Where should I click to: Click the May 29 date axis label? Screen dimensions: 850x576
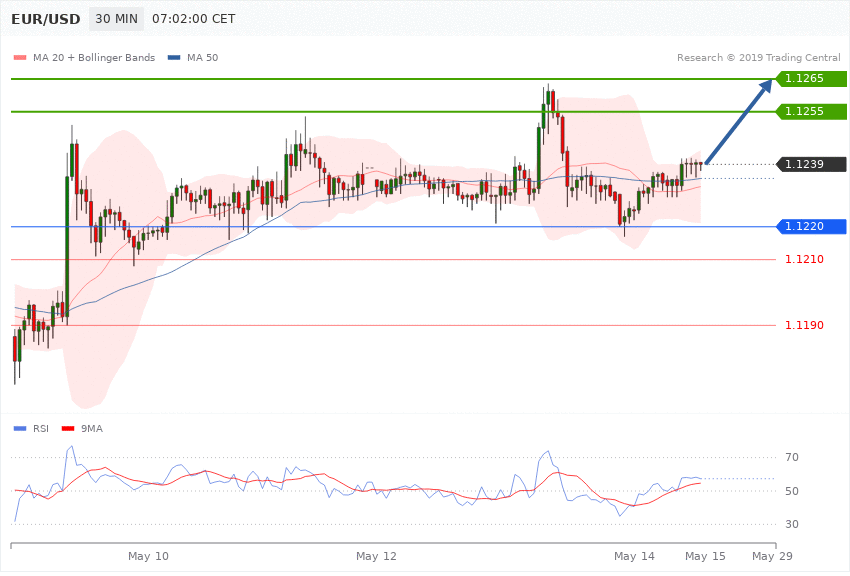[772, 556]
